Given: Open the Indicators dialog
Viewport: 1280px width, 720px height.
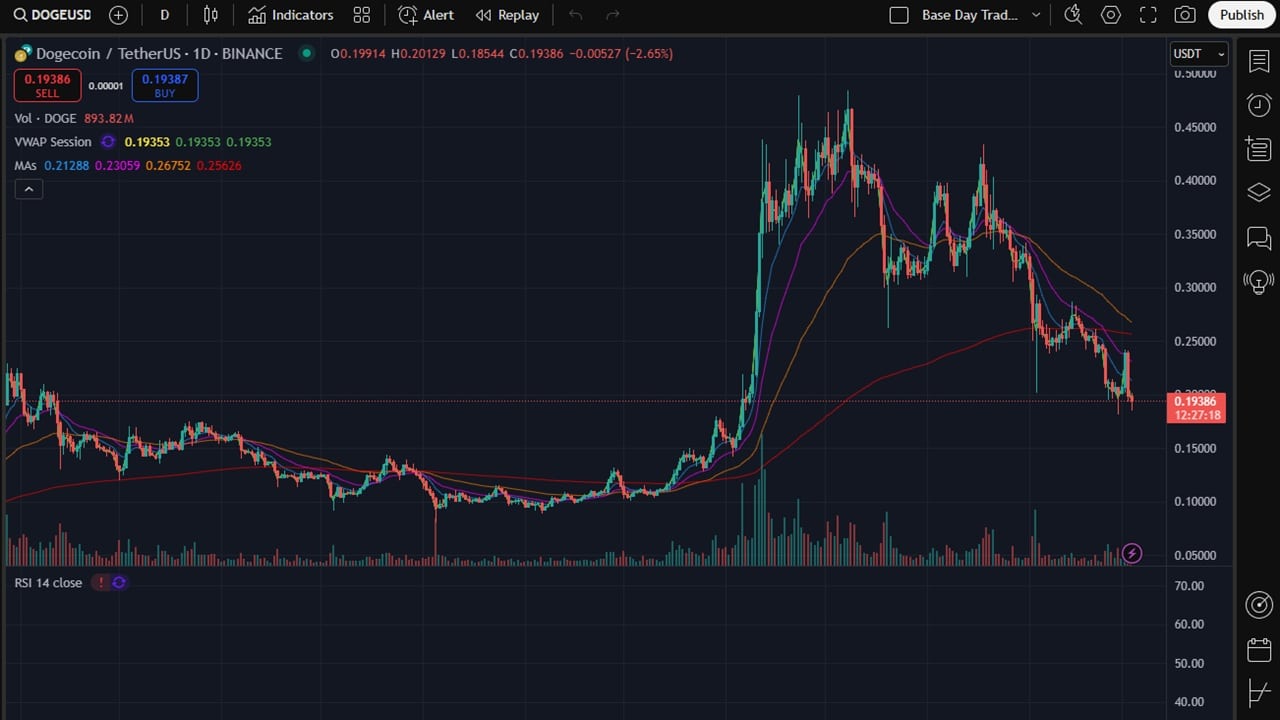Looking at the screenshot, I should (x=291, y=15).
